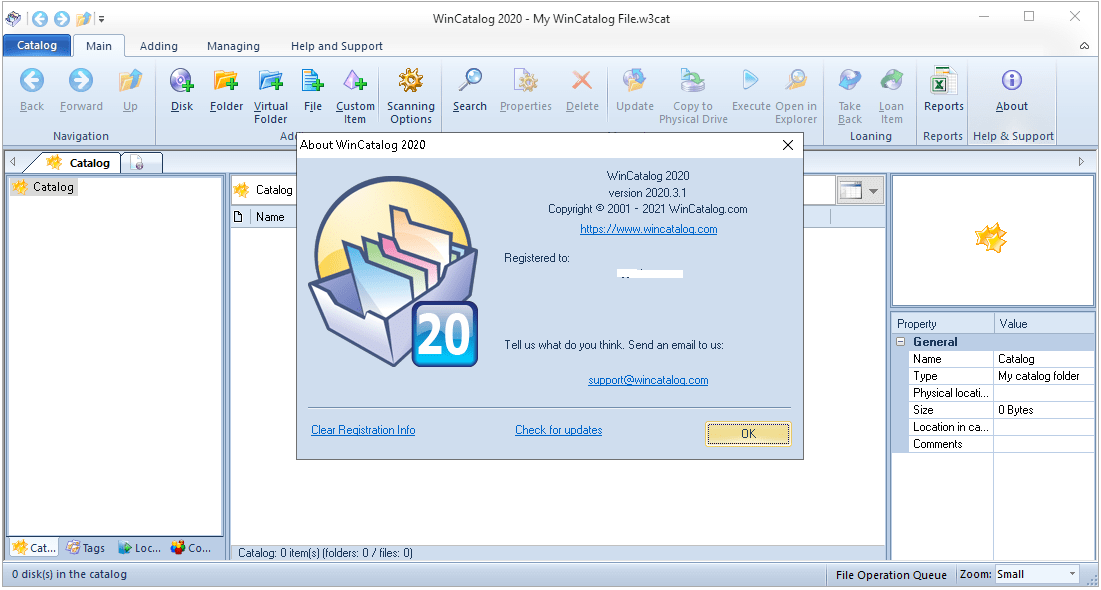
Task: Click the tab strip left arrow
Action: (x=12, y=162)
